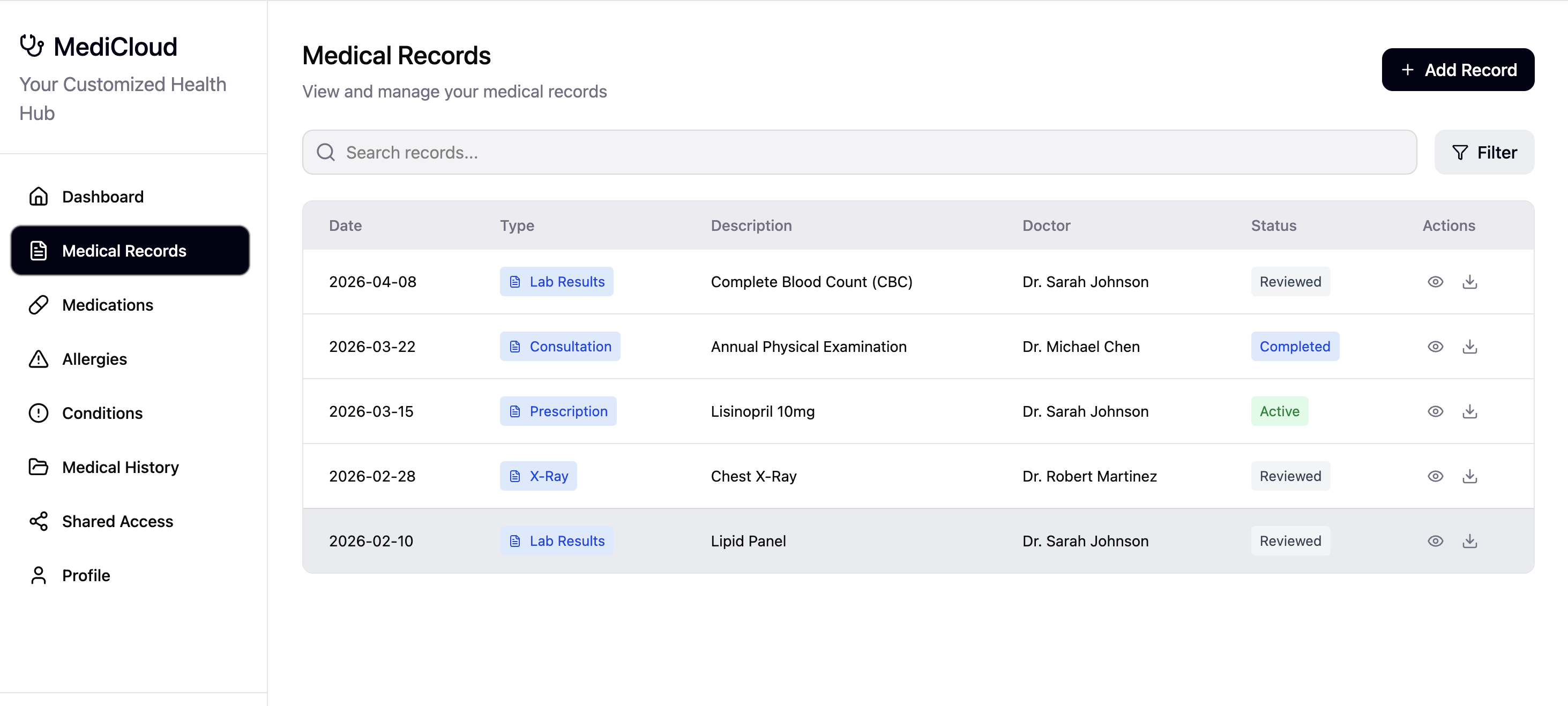This screenshot has width=1568, height=706.
Task: Download the Lisinopril 10mg prescription record
Action: (1469, 411)
